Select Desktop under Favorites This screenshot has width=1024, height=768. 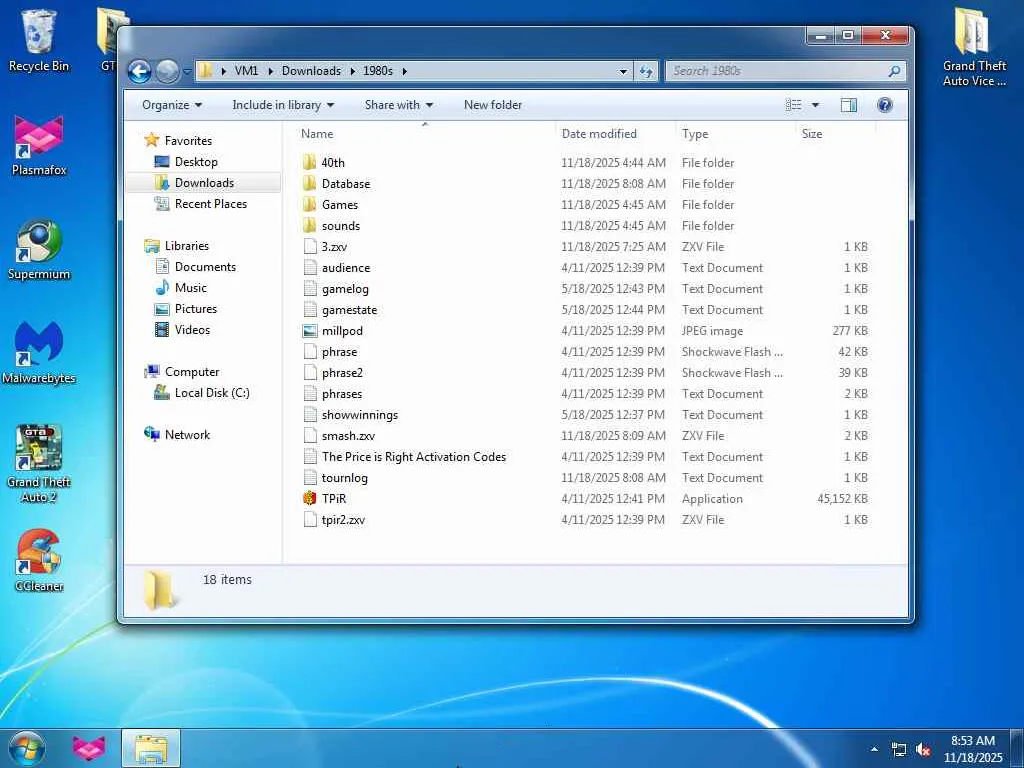point(196,162)
